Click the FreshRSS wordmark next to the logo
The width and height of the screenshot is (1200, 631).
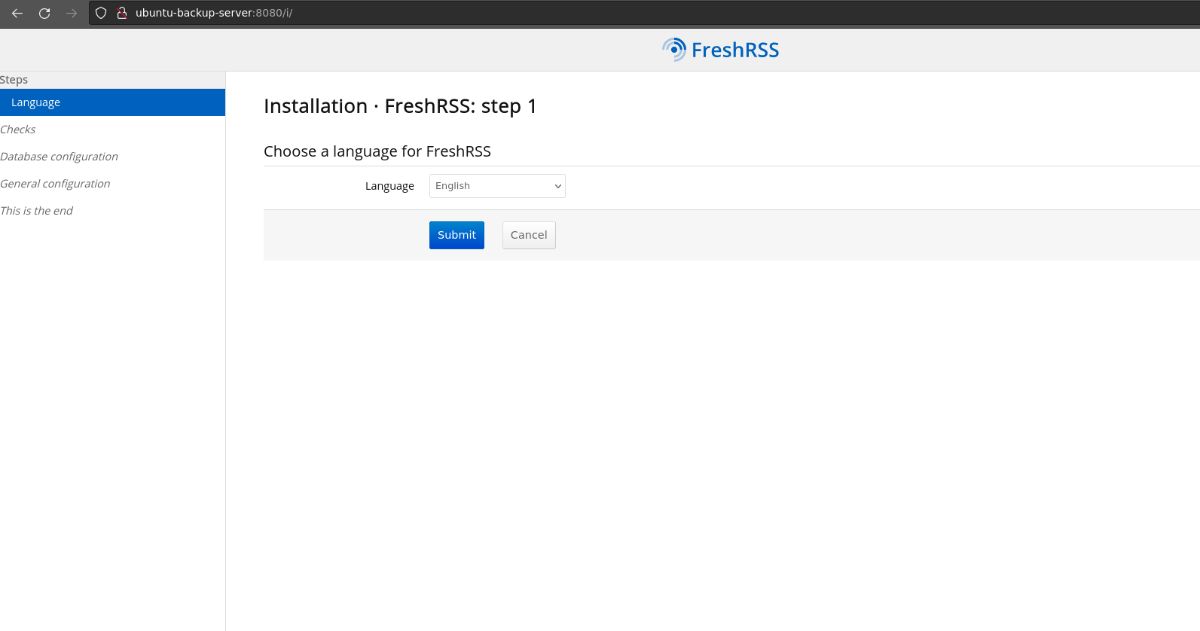[x=735, y=49]
